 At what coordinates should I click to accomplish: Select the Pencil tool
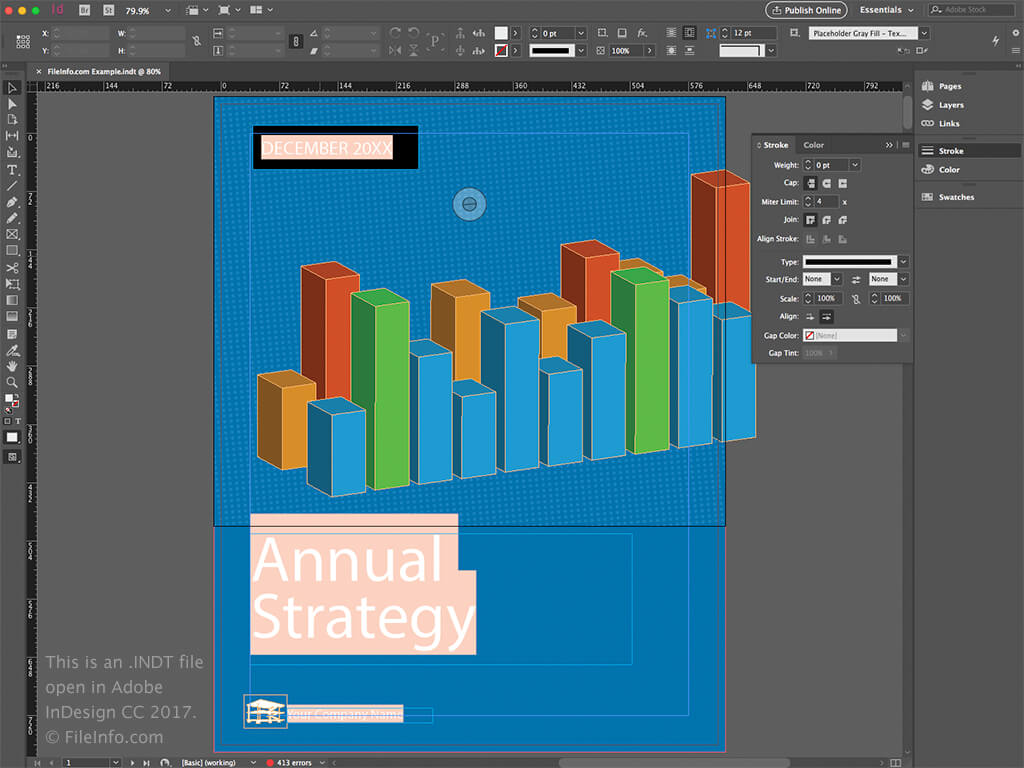pyautogui.click(x=12, y=218)
